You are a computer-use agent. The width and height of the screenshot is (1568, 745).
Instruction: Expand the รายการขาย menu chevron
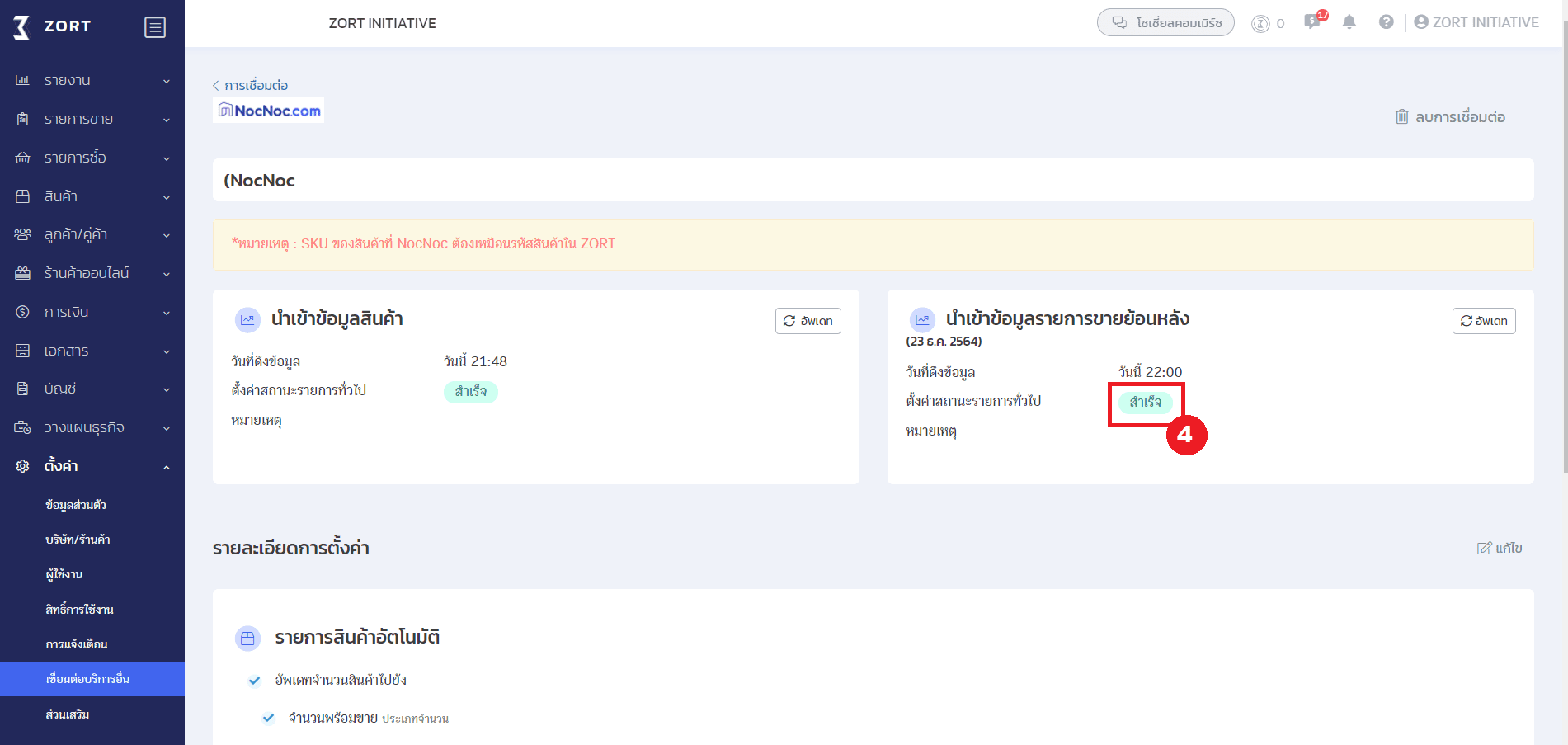pyautogui.click(x=167, y=120)
